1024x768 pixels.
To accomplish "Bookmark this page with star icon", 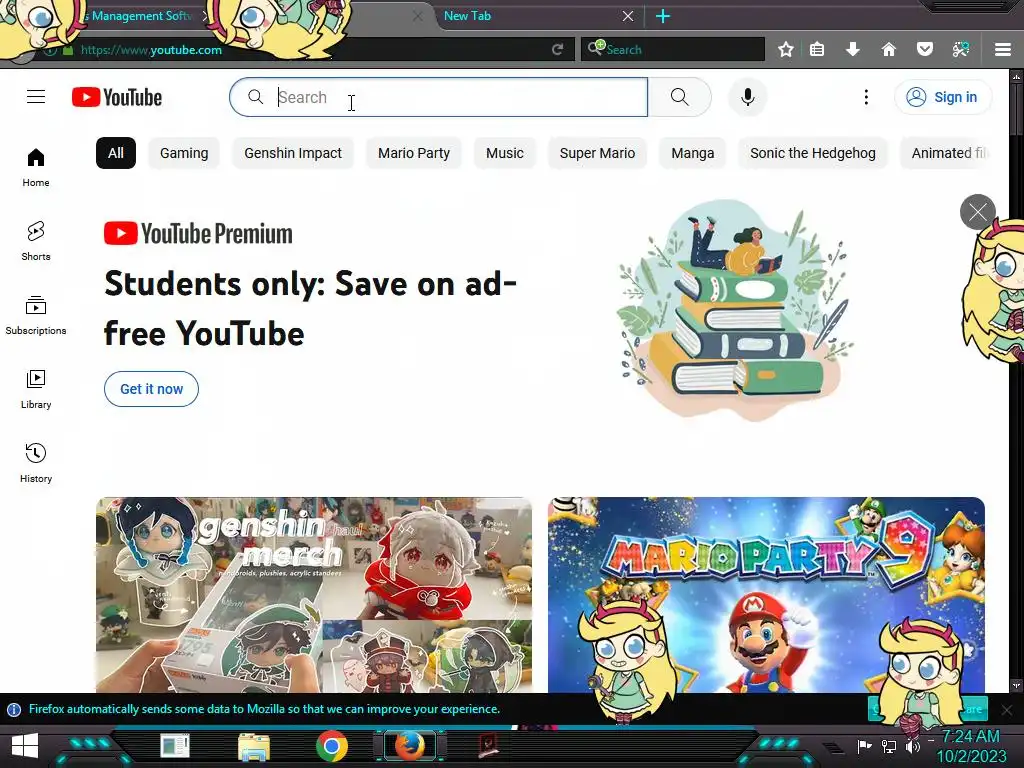I will click(x=786, y=50).
